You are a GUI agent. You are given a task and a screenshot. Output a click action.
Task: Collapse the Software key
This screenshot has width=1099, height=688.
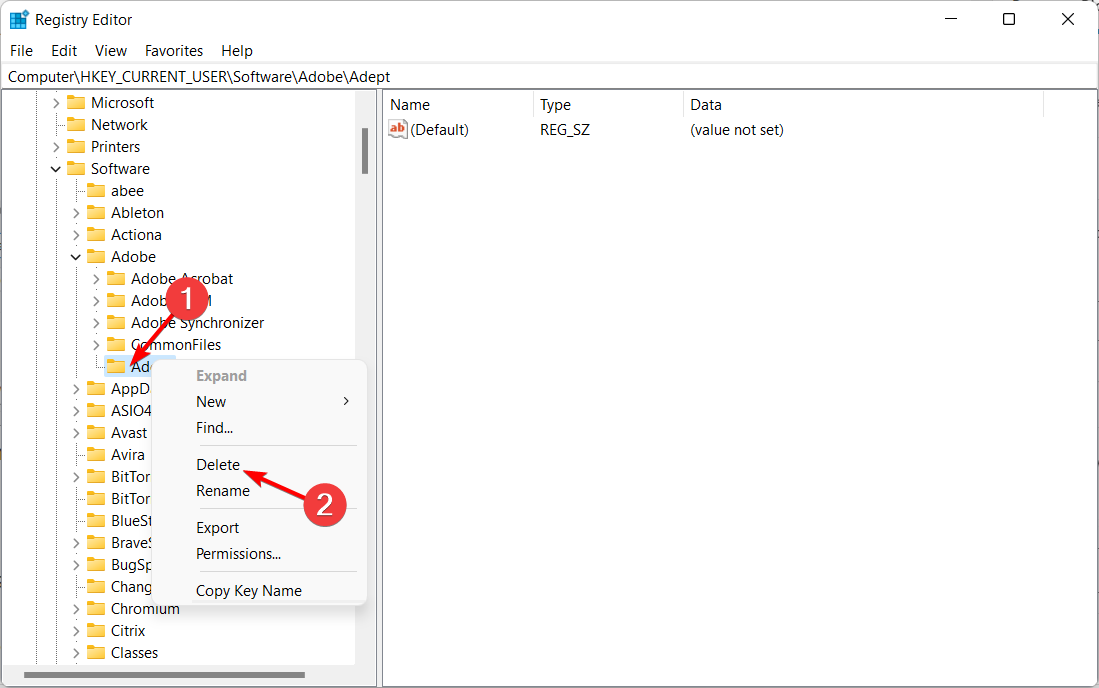[x=56, y=169]
